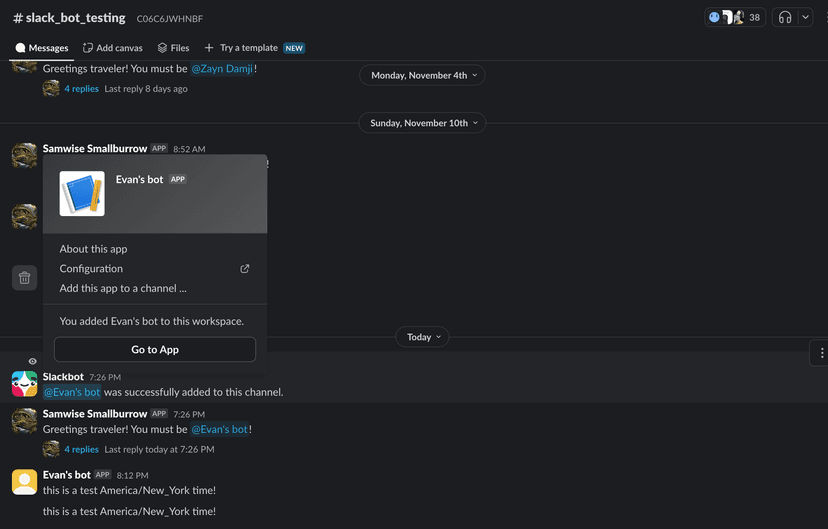Open external link icon beside Configuration
The height and width of the screenshot is (529, 828).
(245, 269)
